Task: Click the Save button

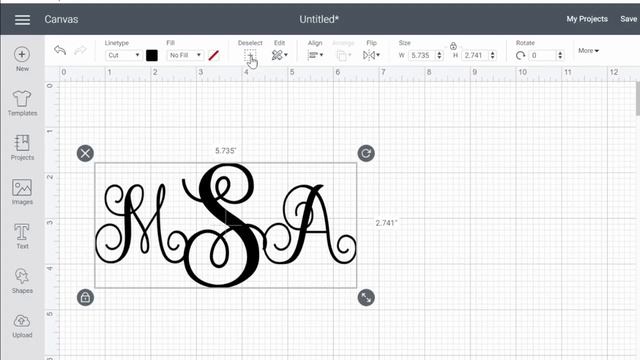Action: click(x=629, y=19)
